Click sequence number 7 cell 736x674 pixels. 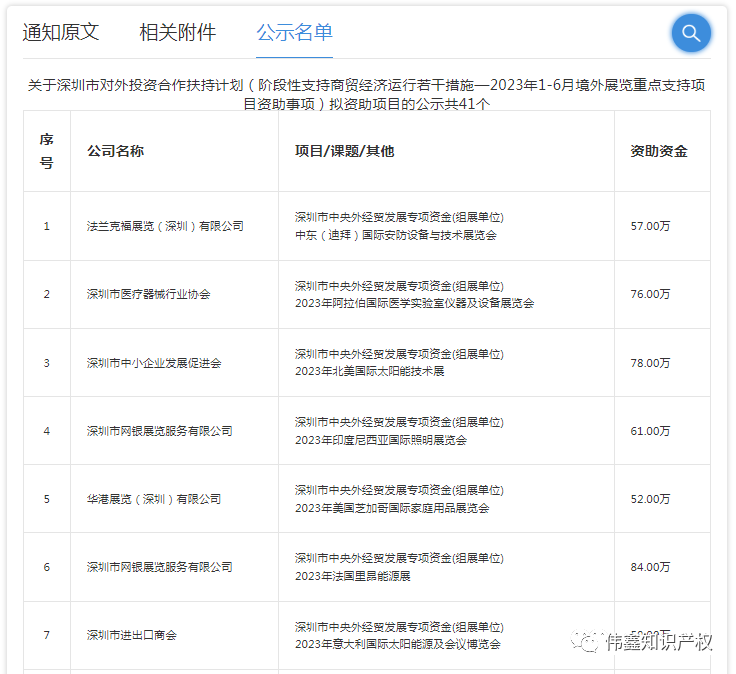coord(46,635)
